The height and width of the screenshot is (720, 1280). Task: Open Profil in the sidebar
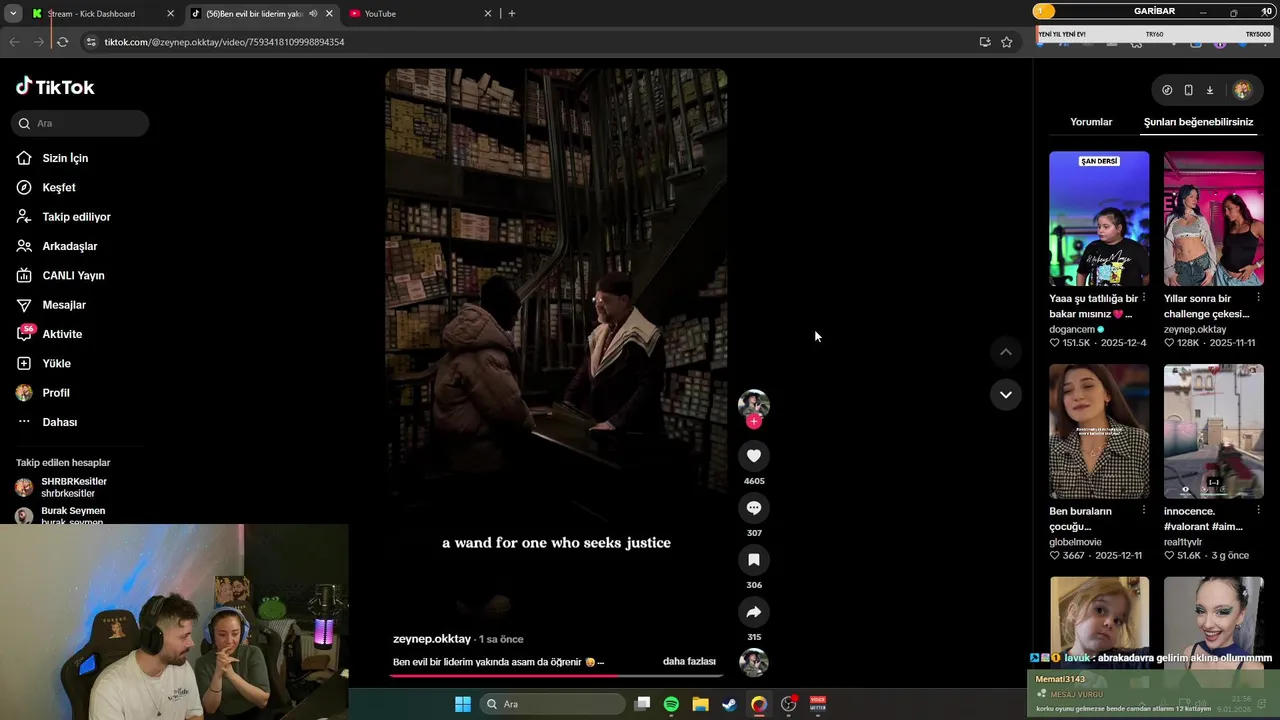(x=55, y=393)
